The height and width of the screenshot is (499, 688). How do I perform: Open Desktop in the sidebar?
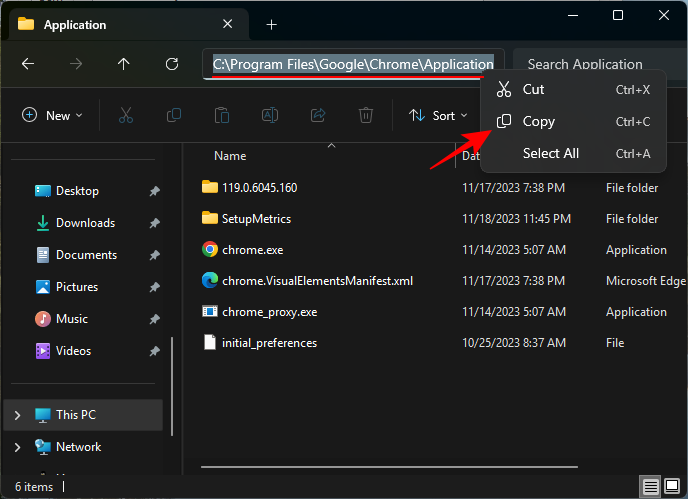pos(77,191)
